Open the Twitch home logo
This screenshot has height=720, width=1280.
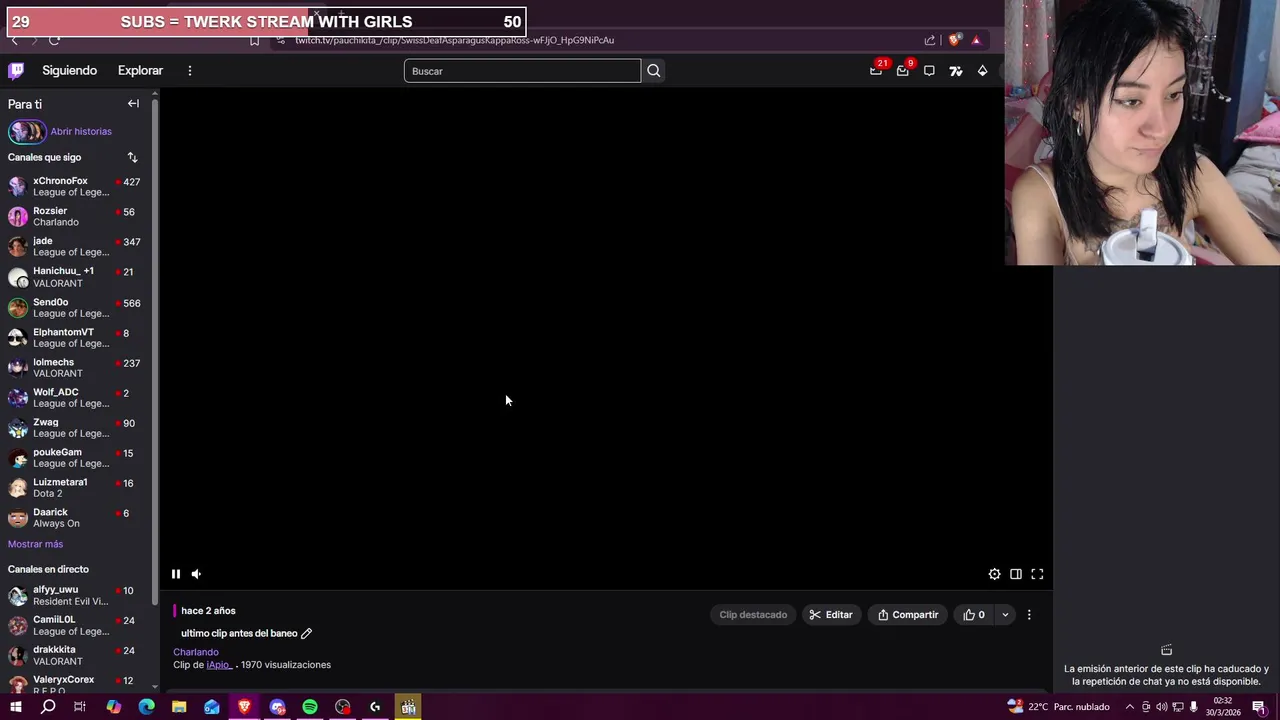coord(16,70)
